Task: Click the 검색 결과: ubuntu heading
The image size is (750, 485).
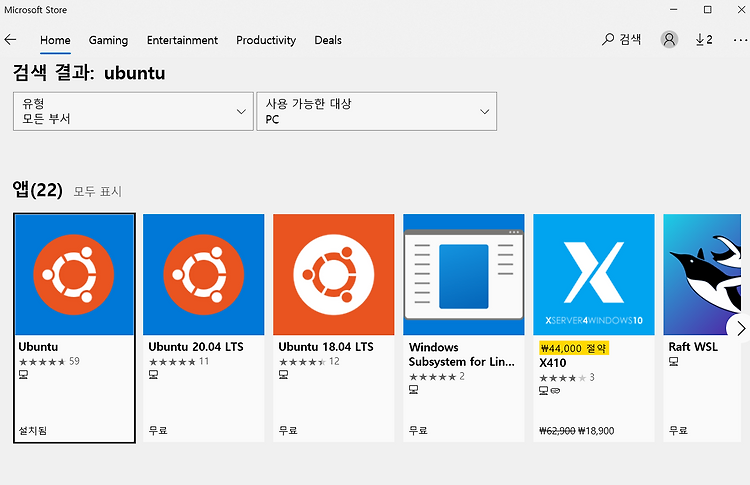Action: tap(89, 73)
